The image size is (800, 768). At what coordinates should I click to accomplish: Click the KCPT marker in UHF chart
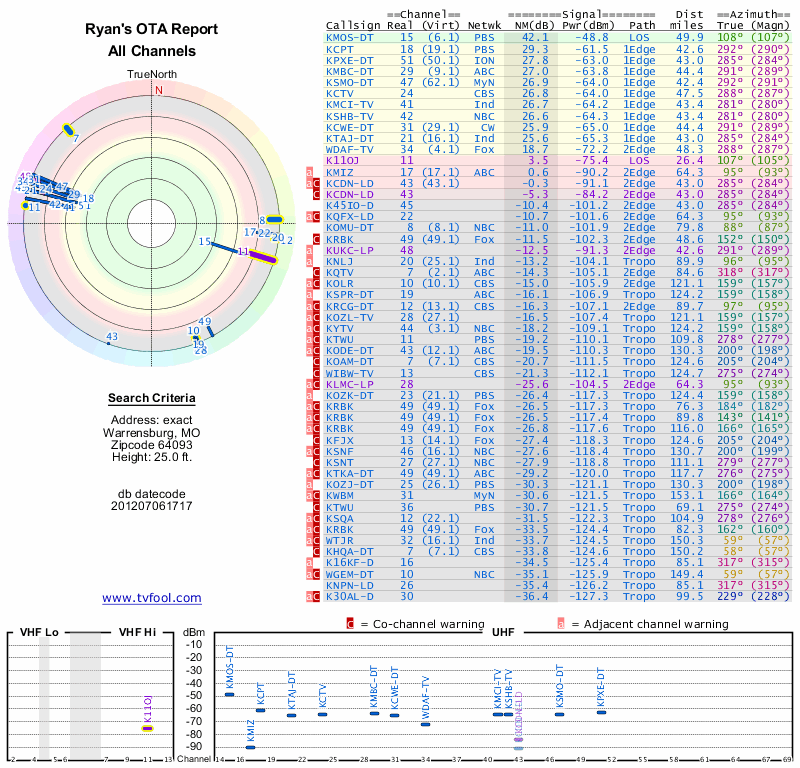coord(260,710)
